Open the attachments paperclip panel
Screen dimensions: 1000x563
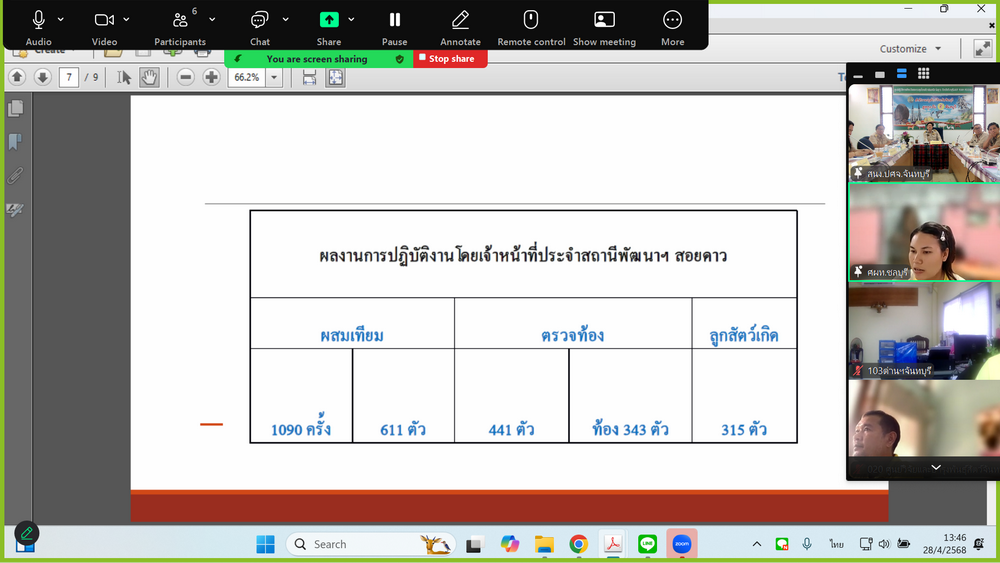pyautogui.click(x=15, y=175)
